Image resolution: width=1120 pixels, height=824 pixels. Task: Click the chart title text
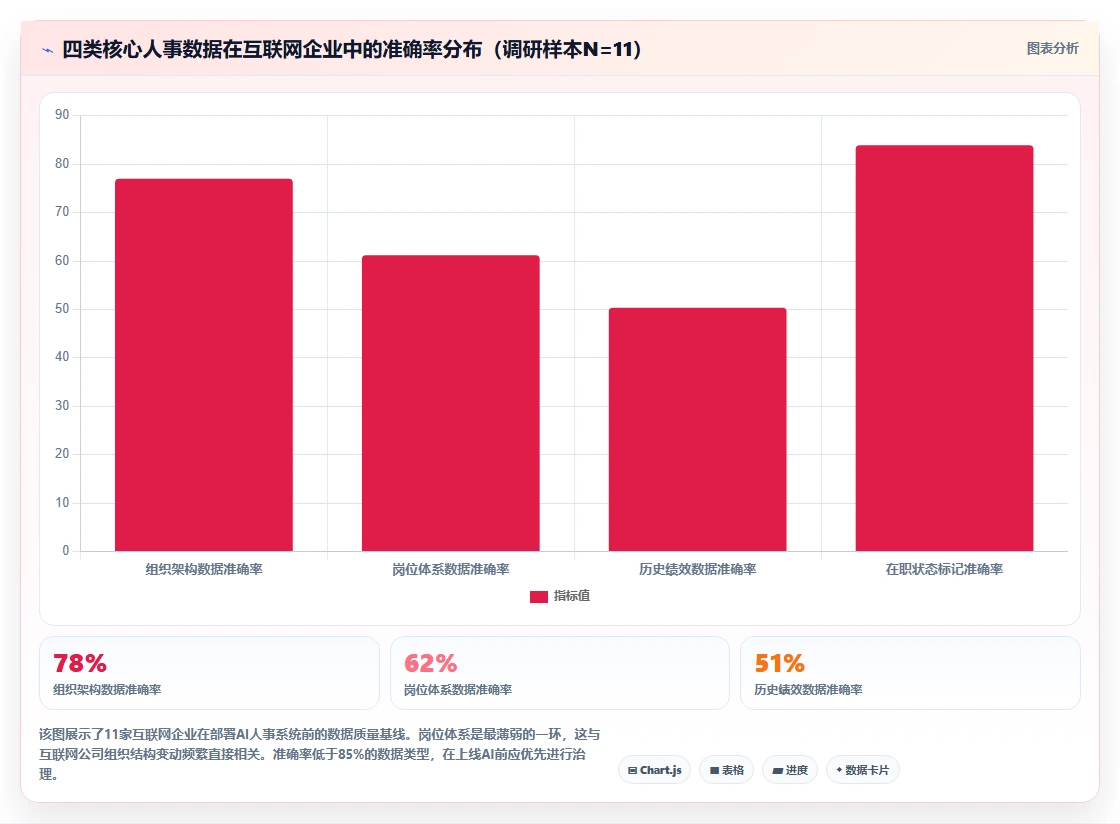[x=353, y=49]
